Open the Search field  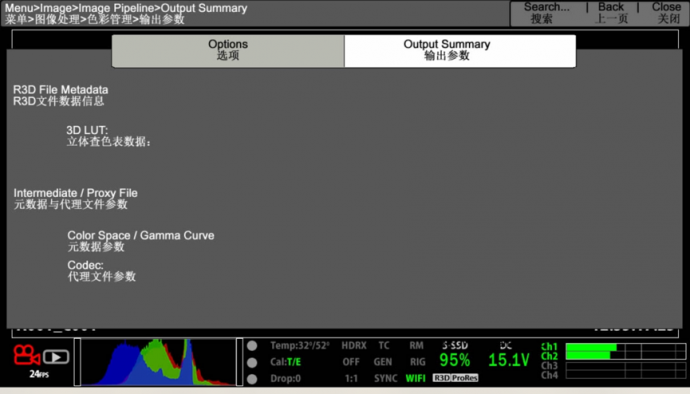[546, 13]
